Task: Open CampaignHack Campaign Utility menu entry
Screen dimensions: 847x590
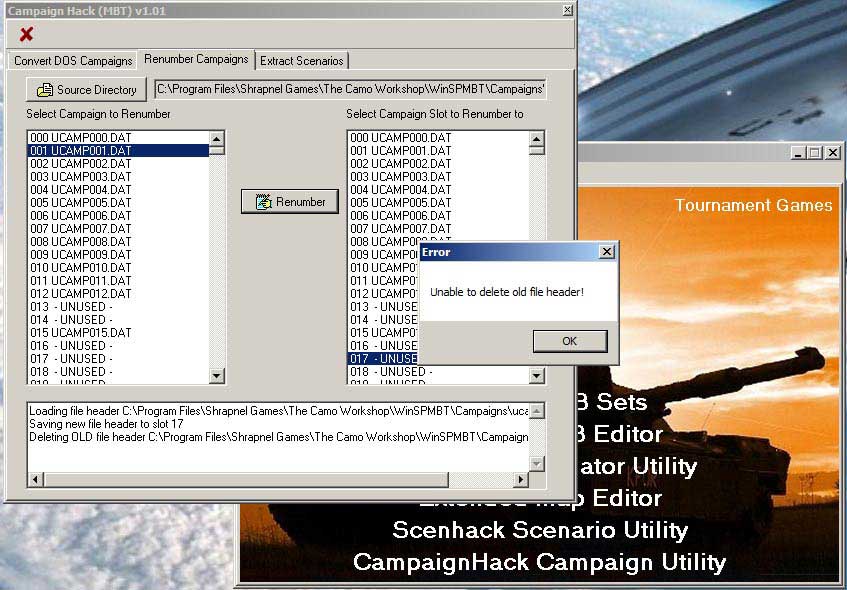Action: pos(539,562)
